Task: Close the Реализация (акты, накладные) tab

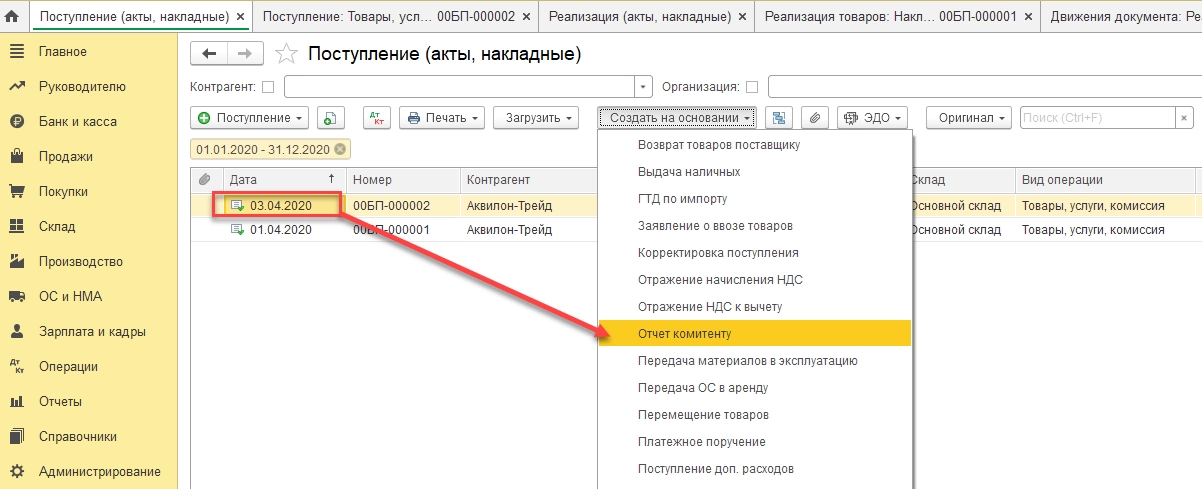Action: 740,17
